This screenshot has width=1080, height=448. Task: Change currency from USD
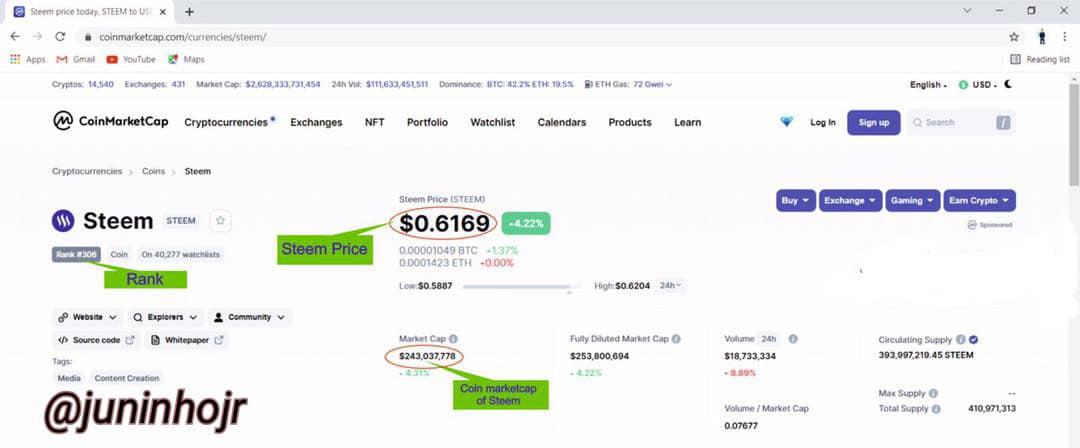point(978,85)
